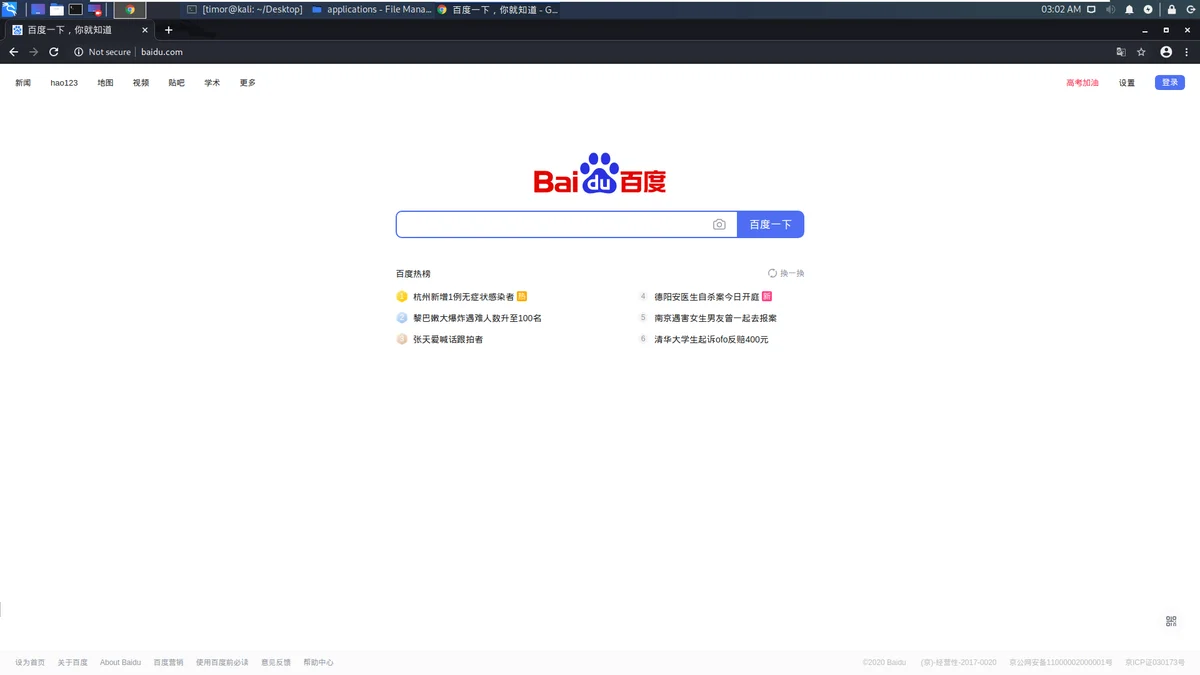Open the 地图 navigation link
The image size is (1200, 675).
[105, 83]
